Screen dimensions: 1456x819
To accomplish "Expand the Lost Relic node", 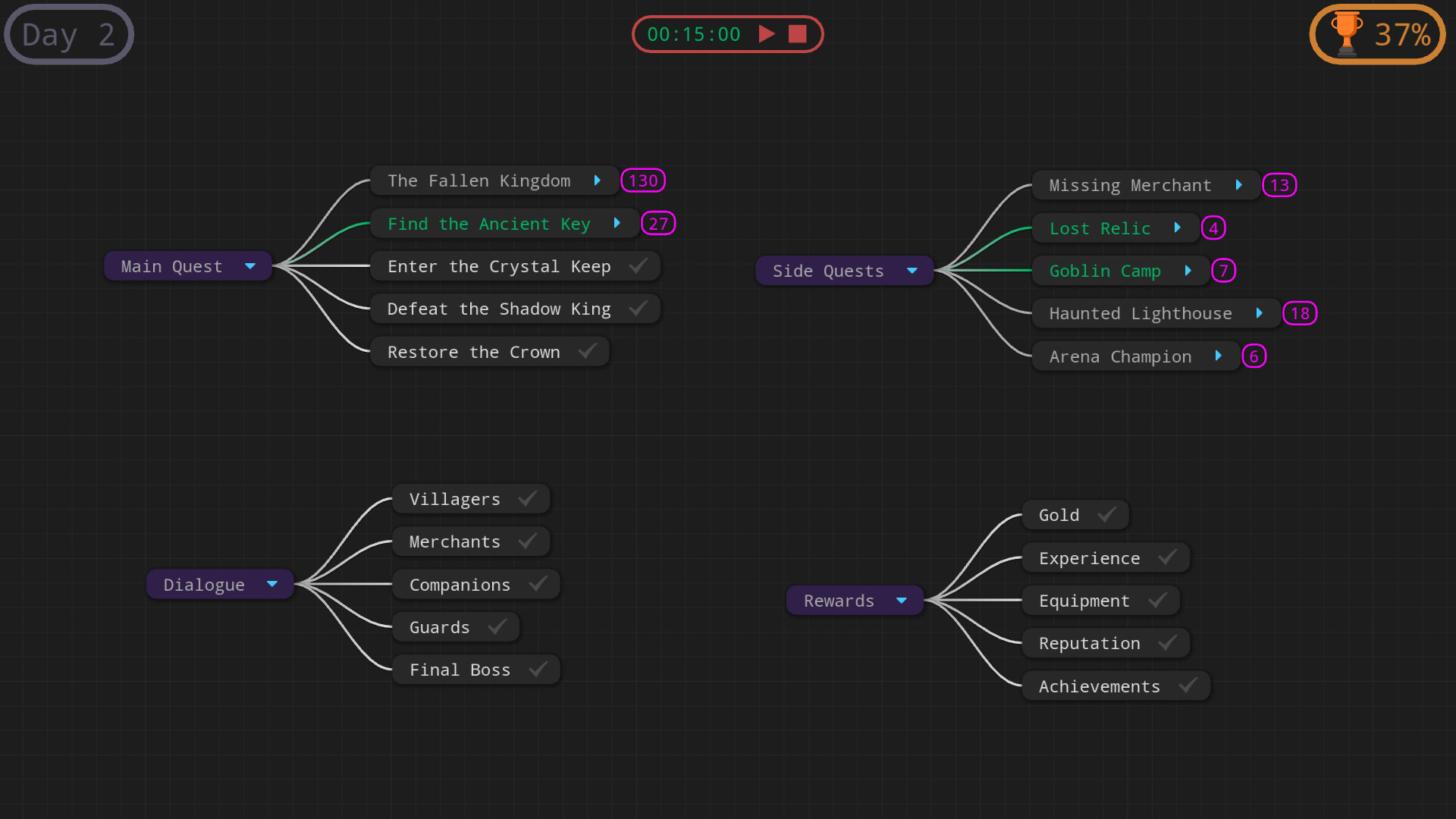I will pyautogui.click(x=1178, y=227).
